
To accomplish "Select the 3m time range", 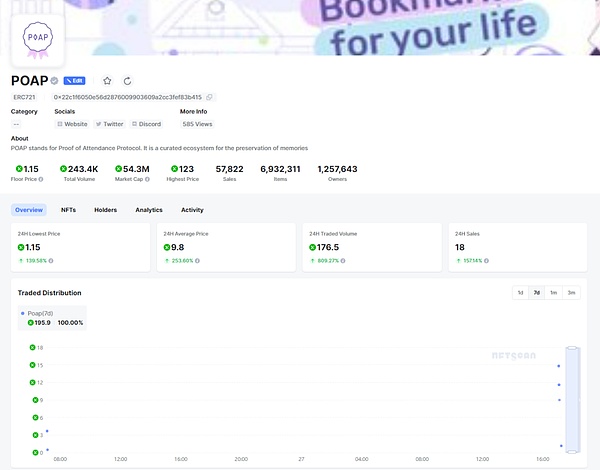I will click(x=571, y=292).
